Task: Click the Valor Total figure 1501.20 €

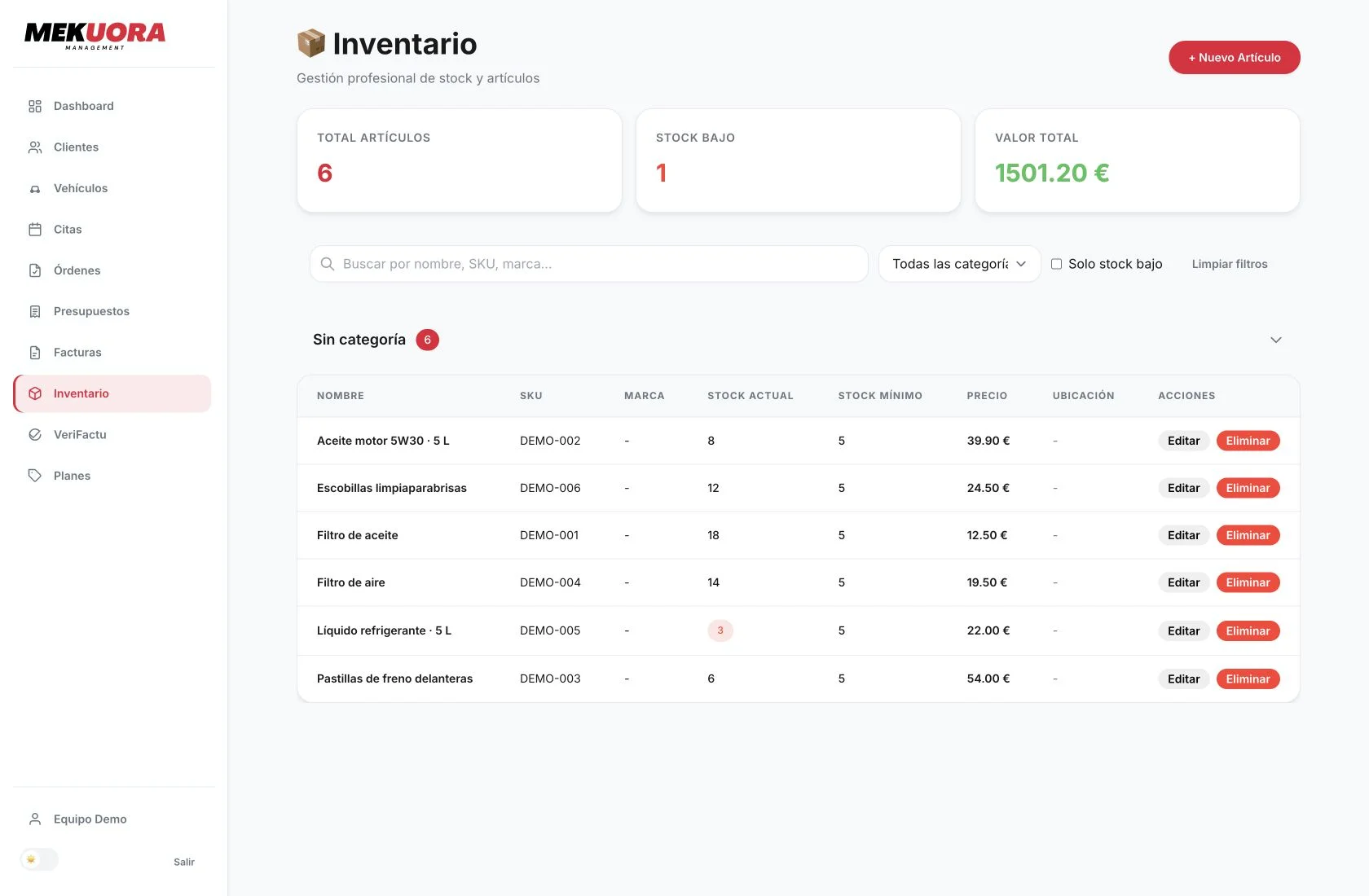Action: pyautogui.click(x=1052, y=173)
